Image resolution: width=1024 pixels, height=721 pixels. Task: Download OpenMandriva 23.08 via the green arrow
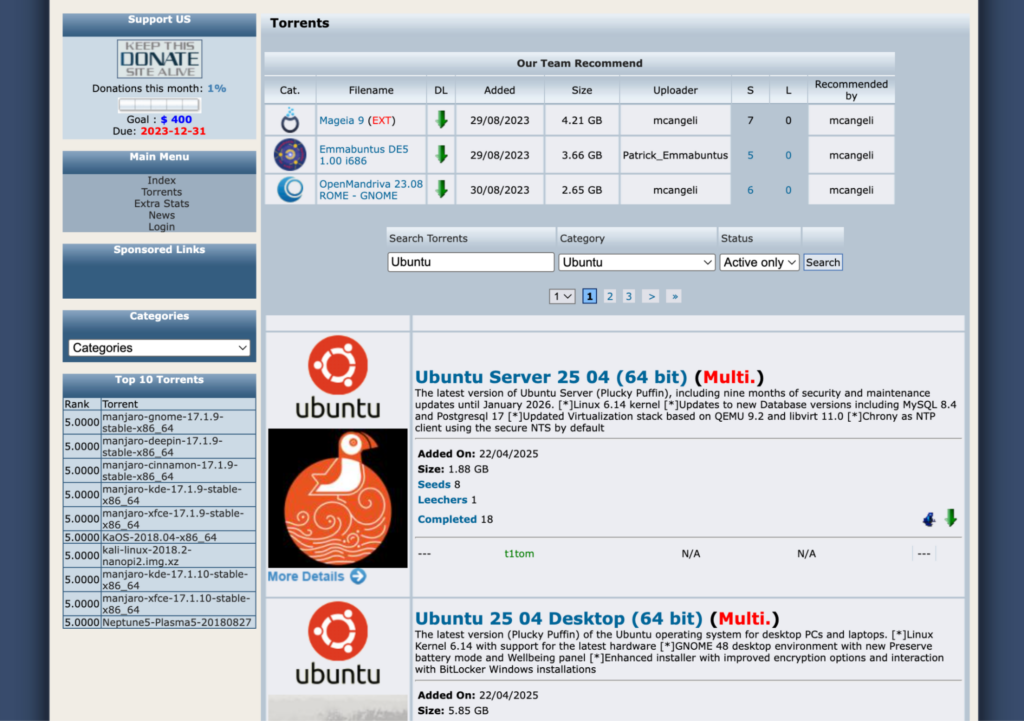pos(441,189)
